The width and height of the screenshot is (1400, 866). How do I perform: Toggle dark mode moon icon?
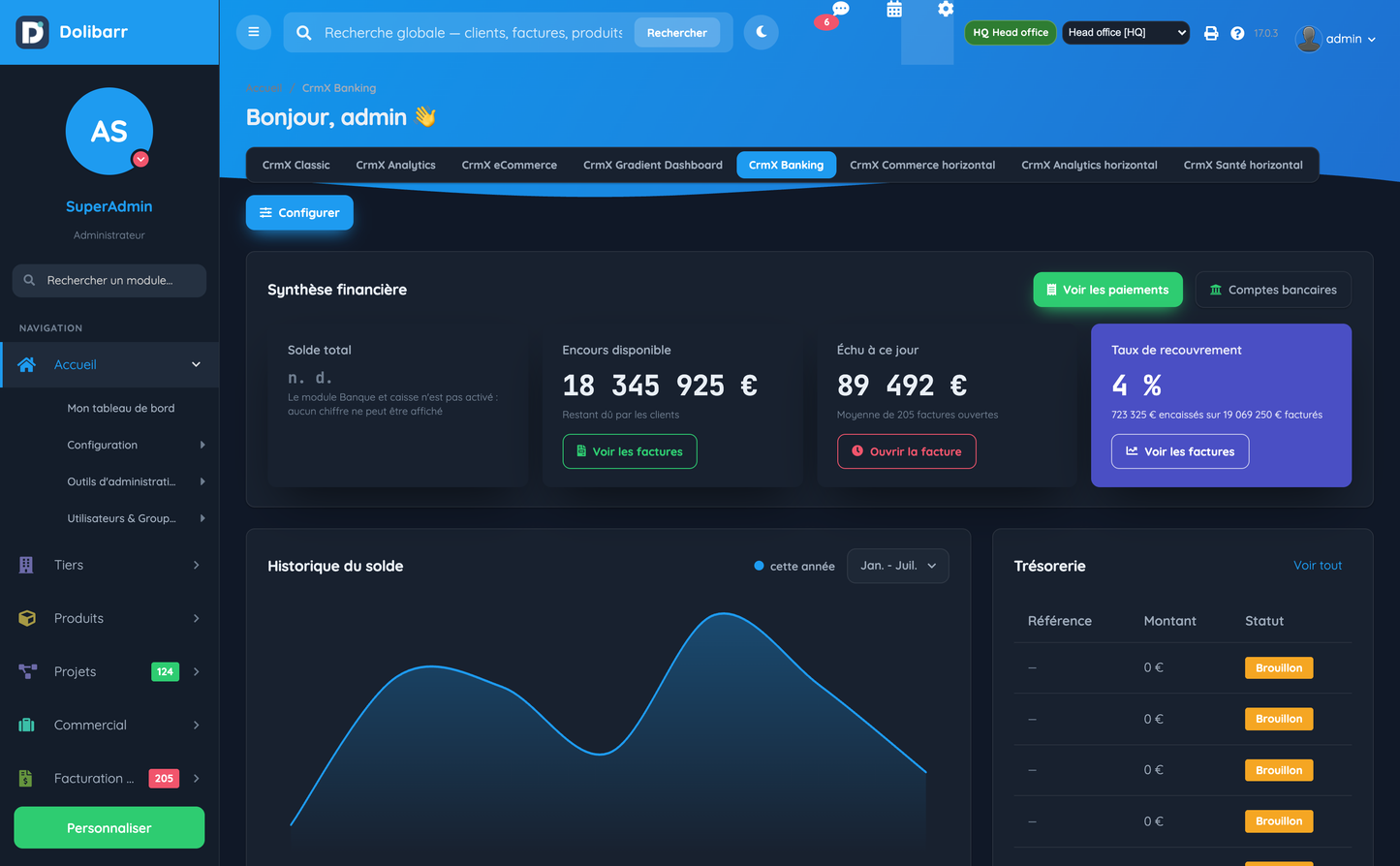[762, 32]
